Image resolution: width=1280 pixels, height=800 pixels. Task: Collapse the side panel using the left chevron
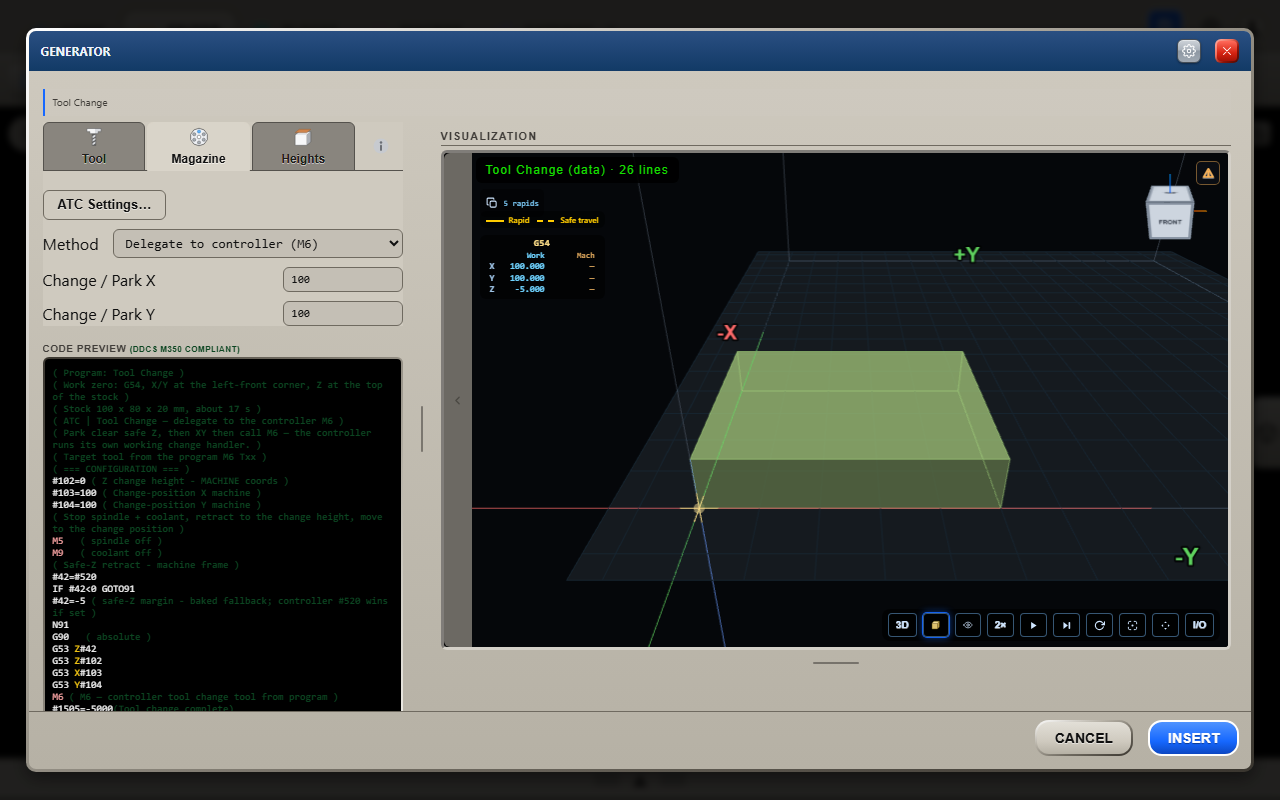click(458, 401)
